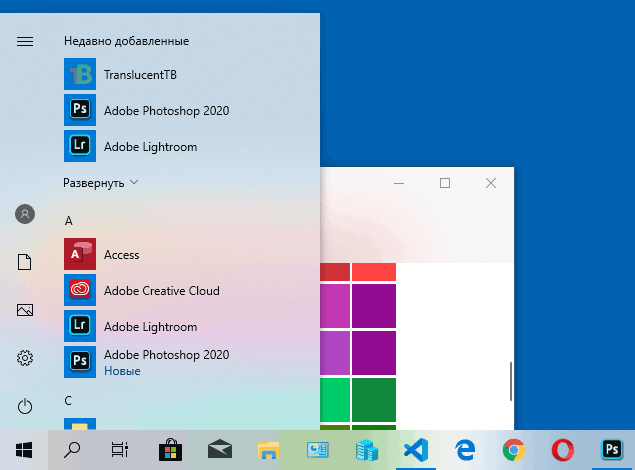Open the user account icon in Start sidebar
635x470 pixels.
(25, 214)
